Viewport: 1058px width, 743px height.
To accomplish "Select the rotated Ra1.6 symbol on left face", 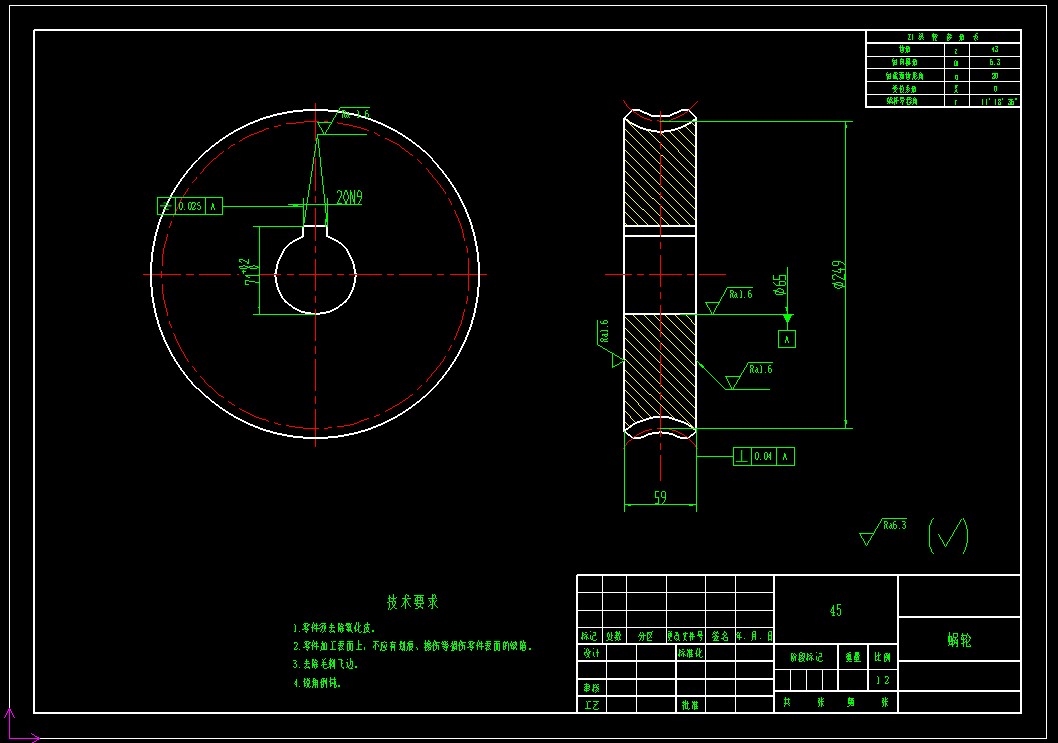I will point(609,343).
